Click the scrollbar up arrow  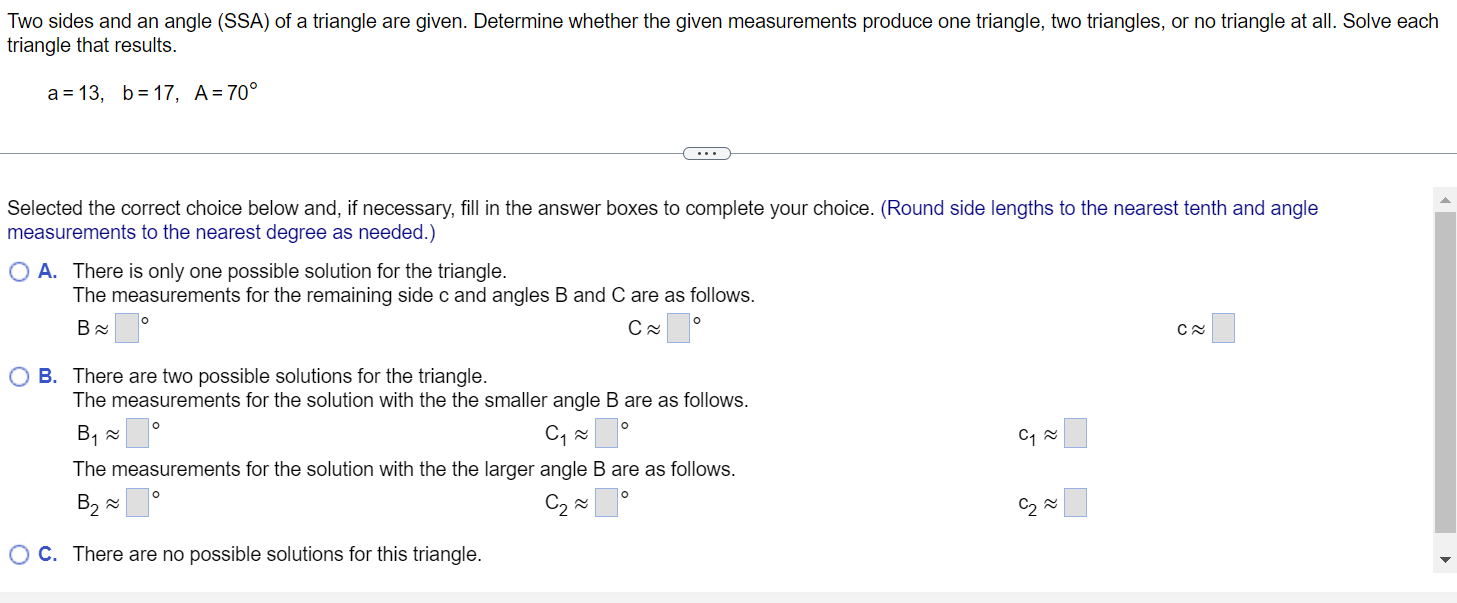[x=1444, y=198]
